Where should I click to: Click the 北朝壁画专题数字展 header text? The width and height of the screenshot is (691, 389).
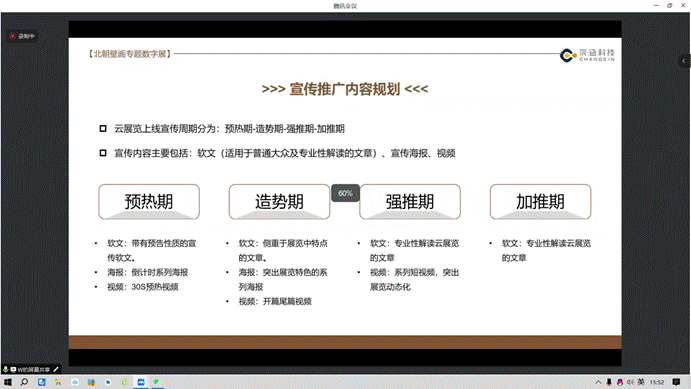tap(130, 54)
